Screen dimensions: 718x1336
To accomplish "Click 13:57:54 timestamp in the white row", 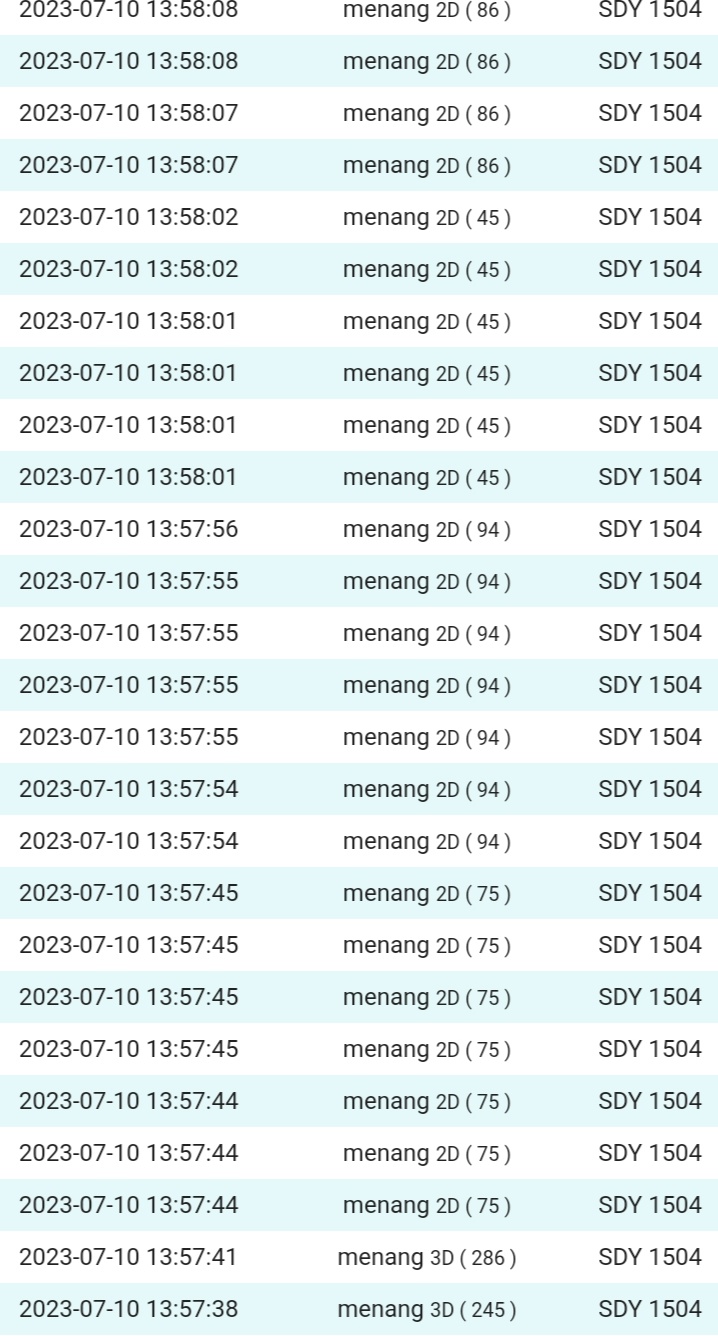I will coord(128,840).
